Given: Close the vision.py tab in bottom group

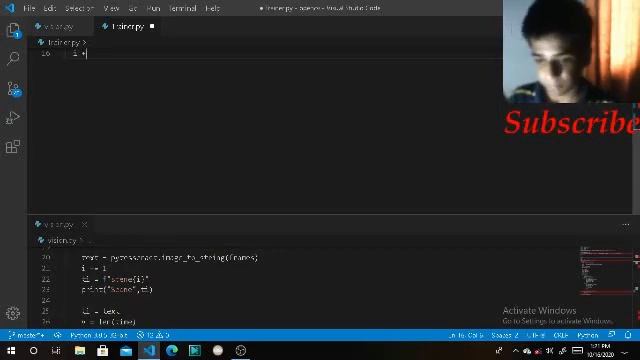Looking at the screenshot, I should coord(84,224).
